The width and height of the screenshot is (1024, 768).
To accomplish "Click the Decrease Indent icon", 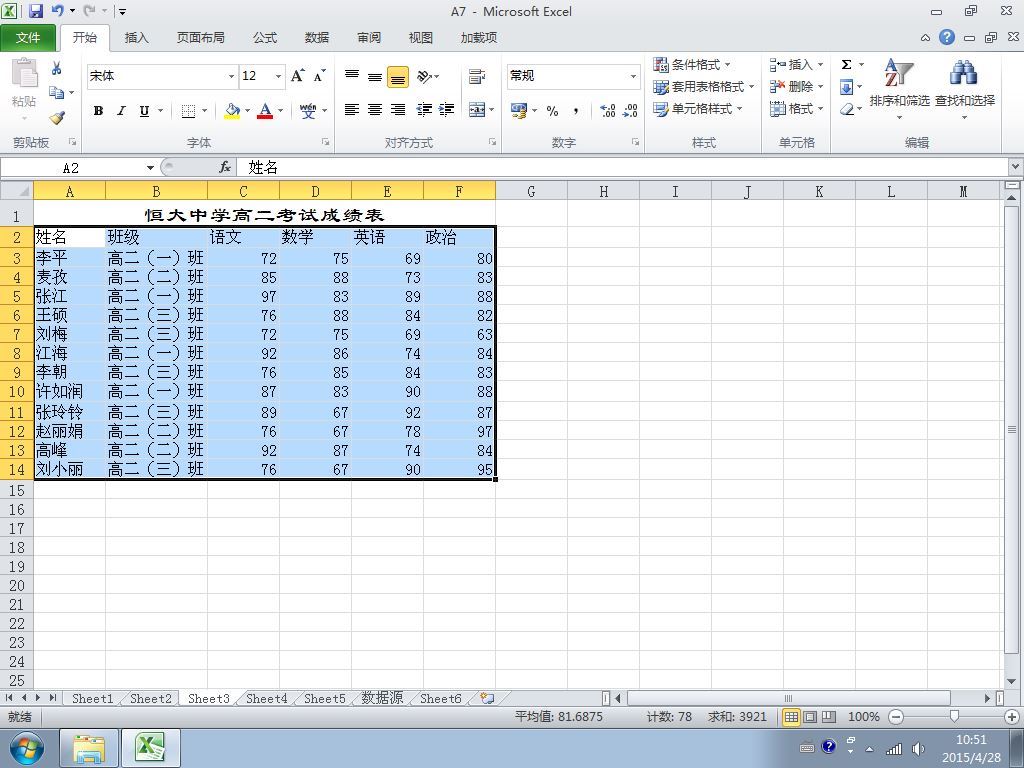I will click(x=424, y=110).
